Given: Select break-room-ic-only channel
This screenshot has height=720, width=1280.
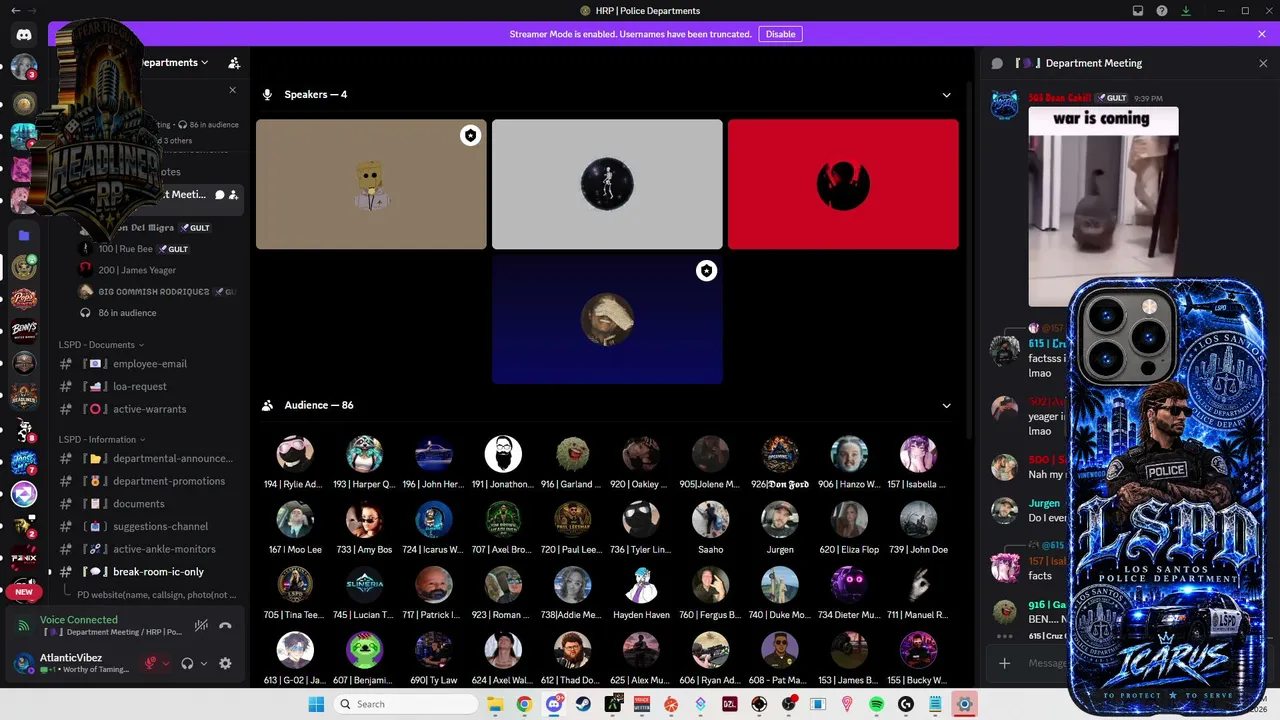Looking at the screenshot, I should point(150,572).
